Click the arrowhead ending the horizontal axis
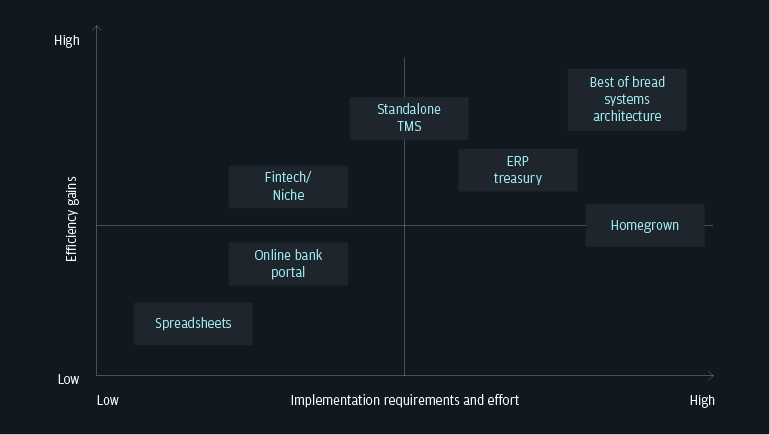 coord(711,376)
